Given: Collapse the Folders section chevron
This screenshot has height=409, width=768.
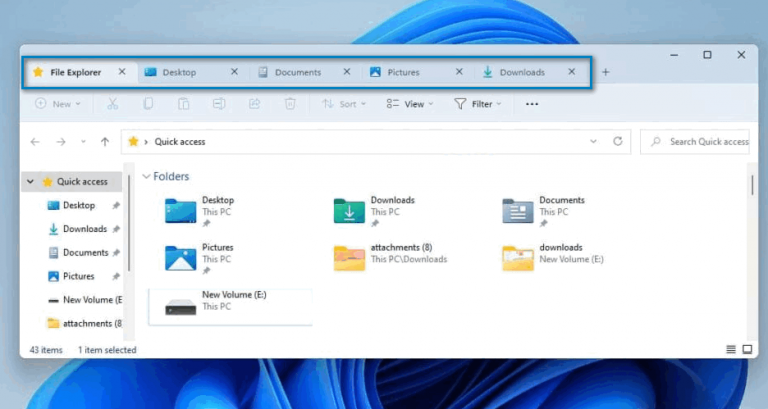Looking at the screenshot, I should click(x=146, y=177).
